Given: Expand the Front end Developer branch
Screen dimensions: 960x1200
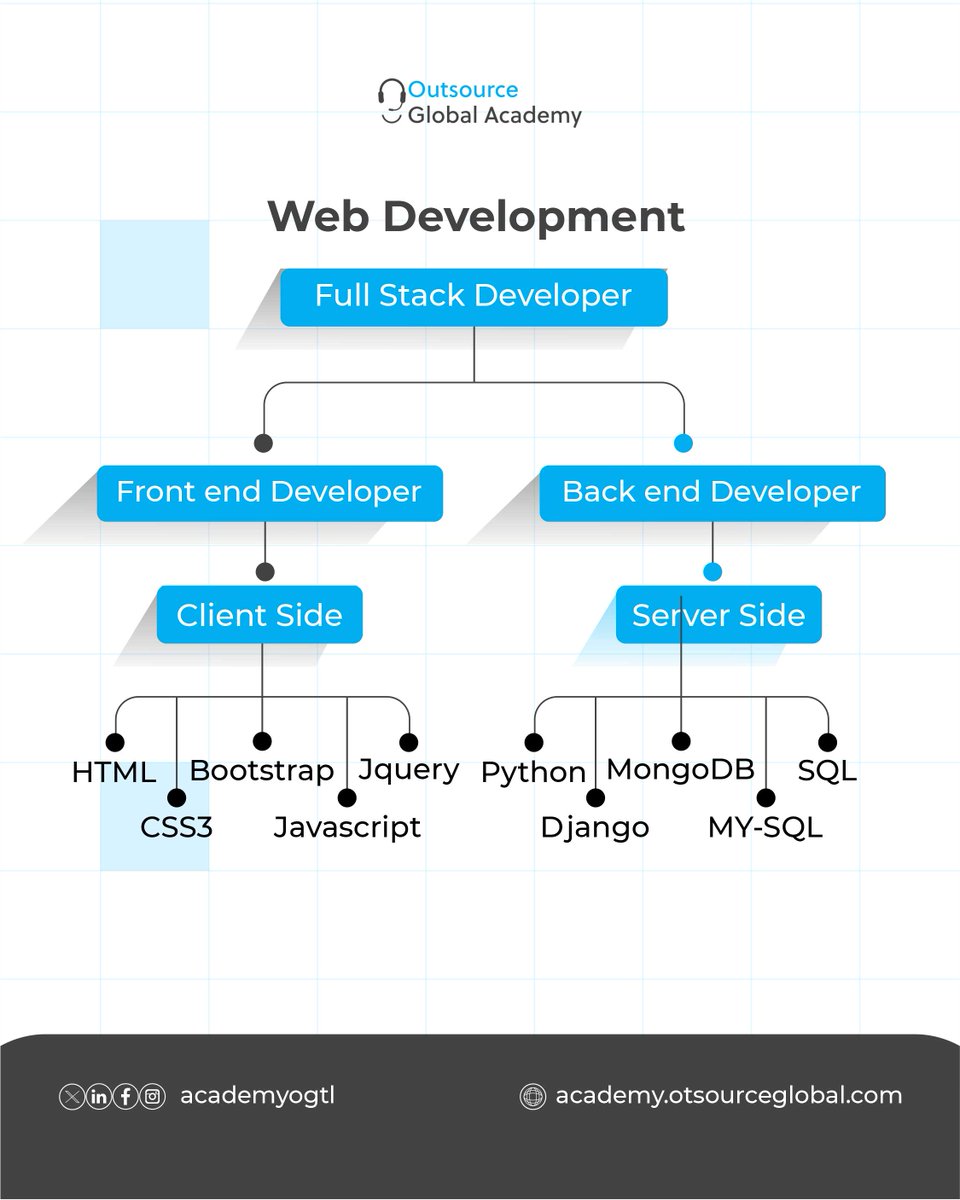Looking at the screenshot, I should coord(269,492).
